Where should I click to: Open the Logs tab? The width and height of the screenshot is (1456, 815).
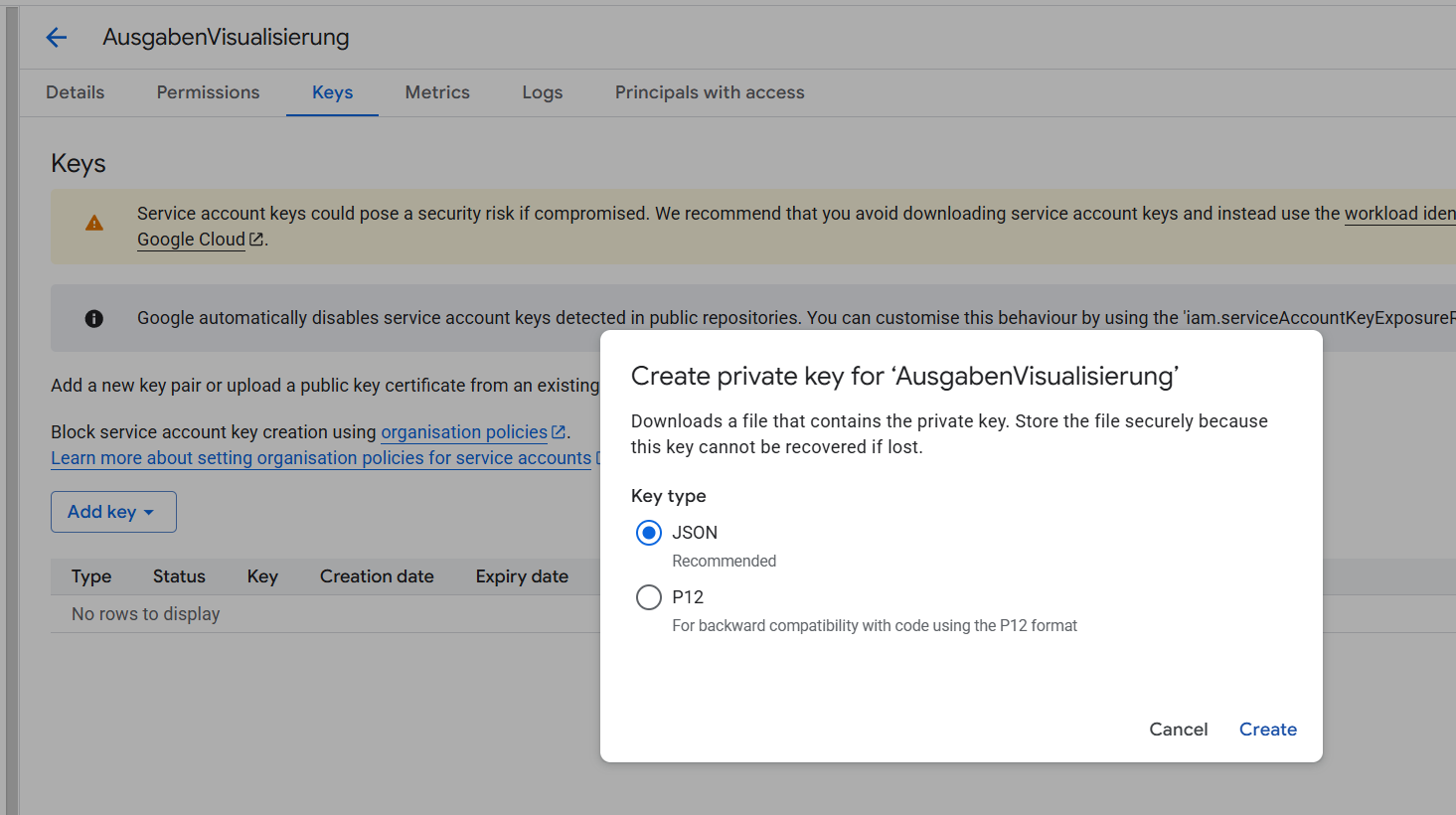click(543, 92)
